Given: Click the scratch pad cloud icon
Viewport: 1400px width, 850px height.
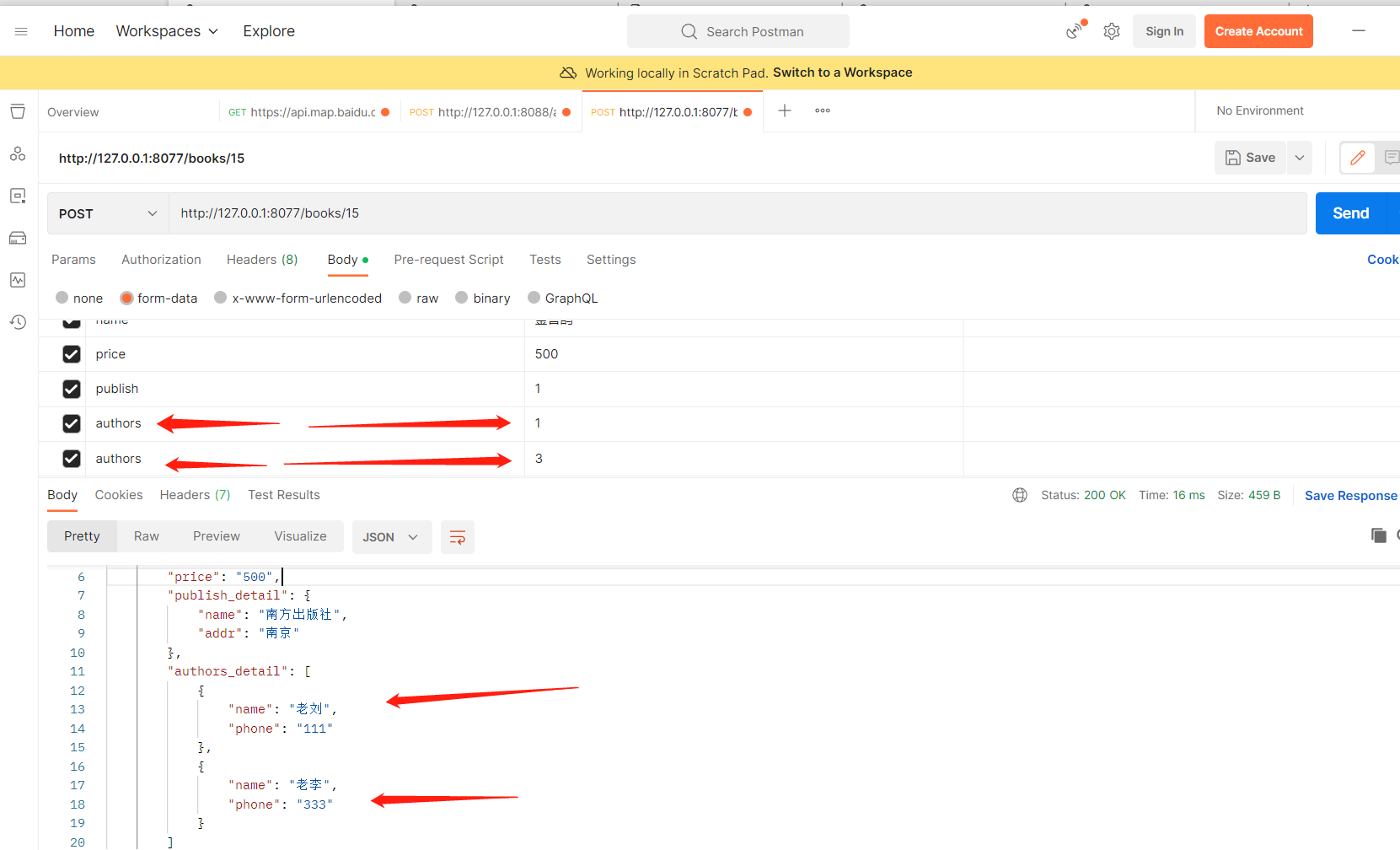Looking at the screenshot, I should pos(568,73).
